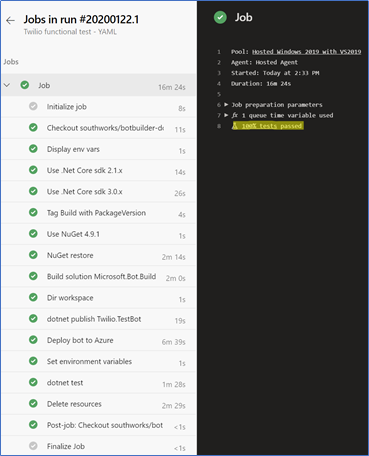Viewport: 369px width, 456px height.
Task: Select the Set environment variables step
Action: (99, 362)
